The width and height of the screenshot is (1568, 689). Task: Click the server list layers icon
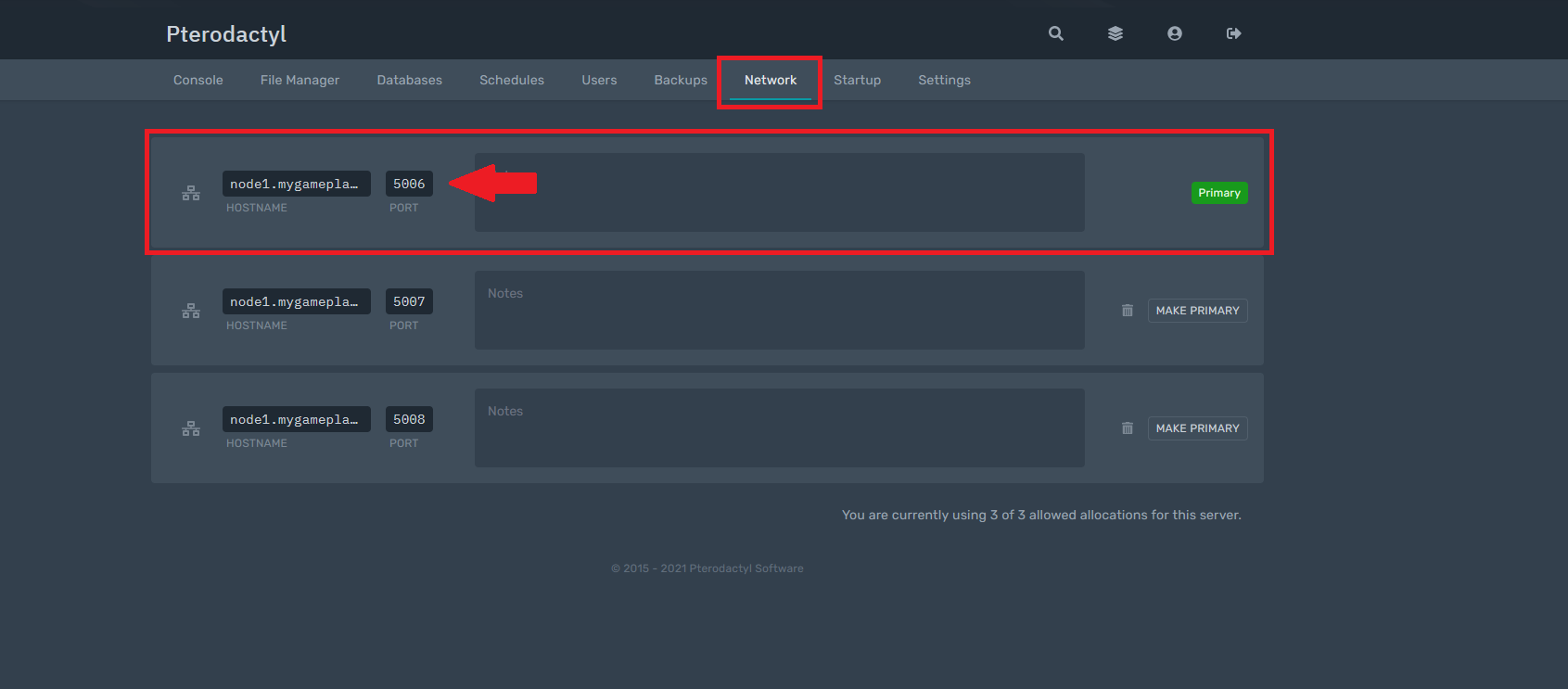click(1115, 33)
